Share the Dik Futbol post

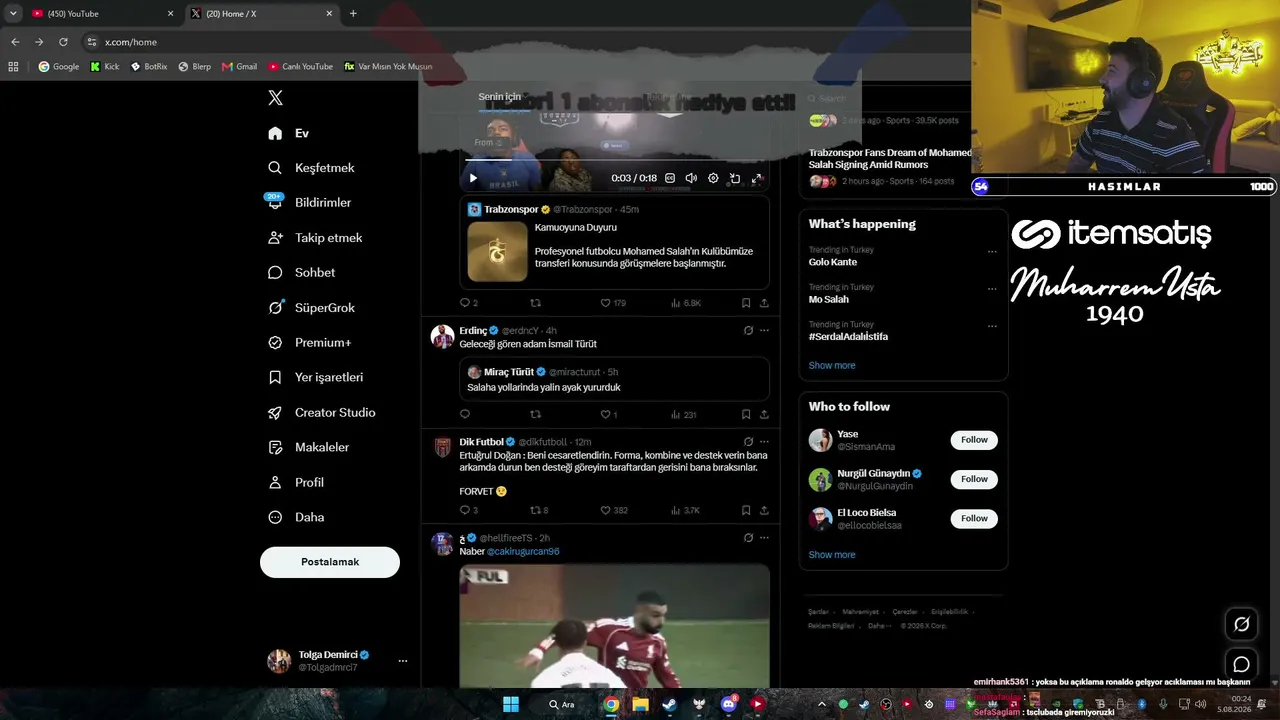pos(765,510)
